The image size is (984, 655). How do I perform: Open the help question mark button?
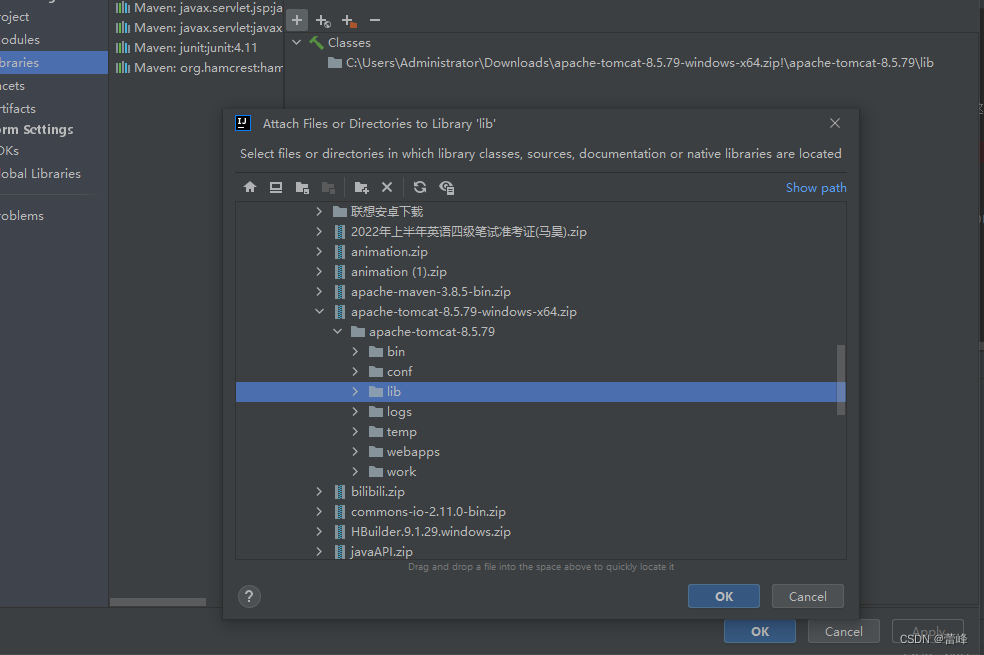(249, 596)
